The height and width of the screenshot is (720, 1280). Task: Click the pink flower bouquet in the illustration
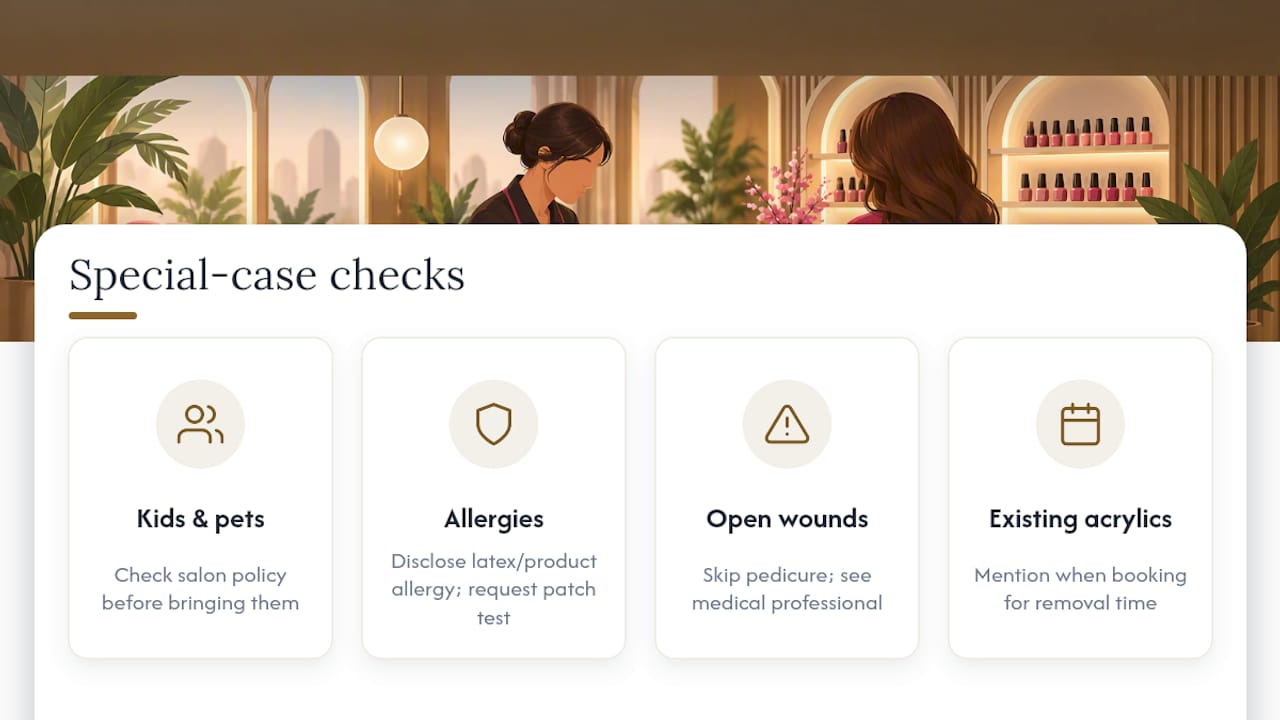(x=780, y=190)
